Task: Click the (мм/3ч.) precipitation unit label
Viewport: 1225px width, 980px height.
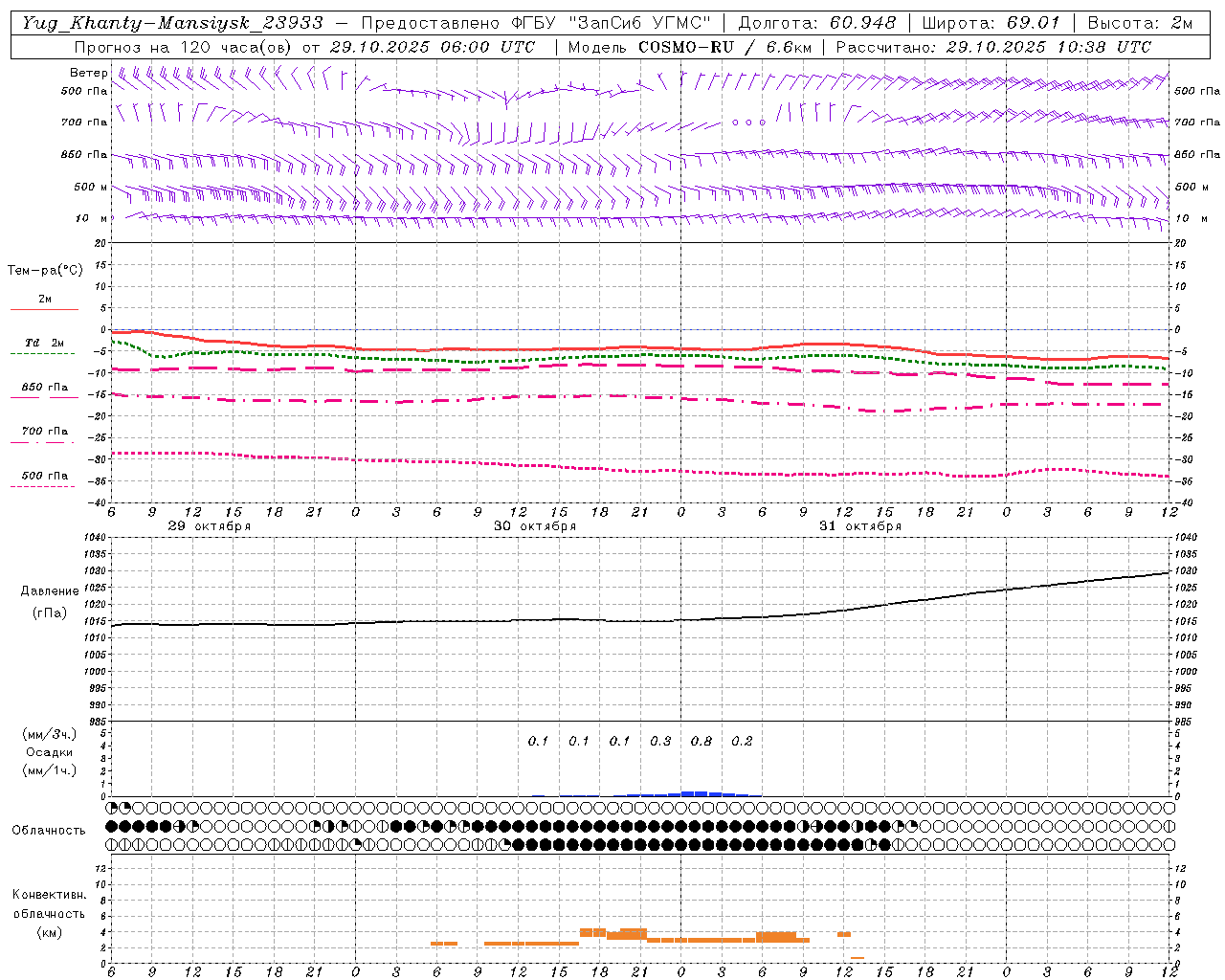Action: pos(50,735)
